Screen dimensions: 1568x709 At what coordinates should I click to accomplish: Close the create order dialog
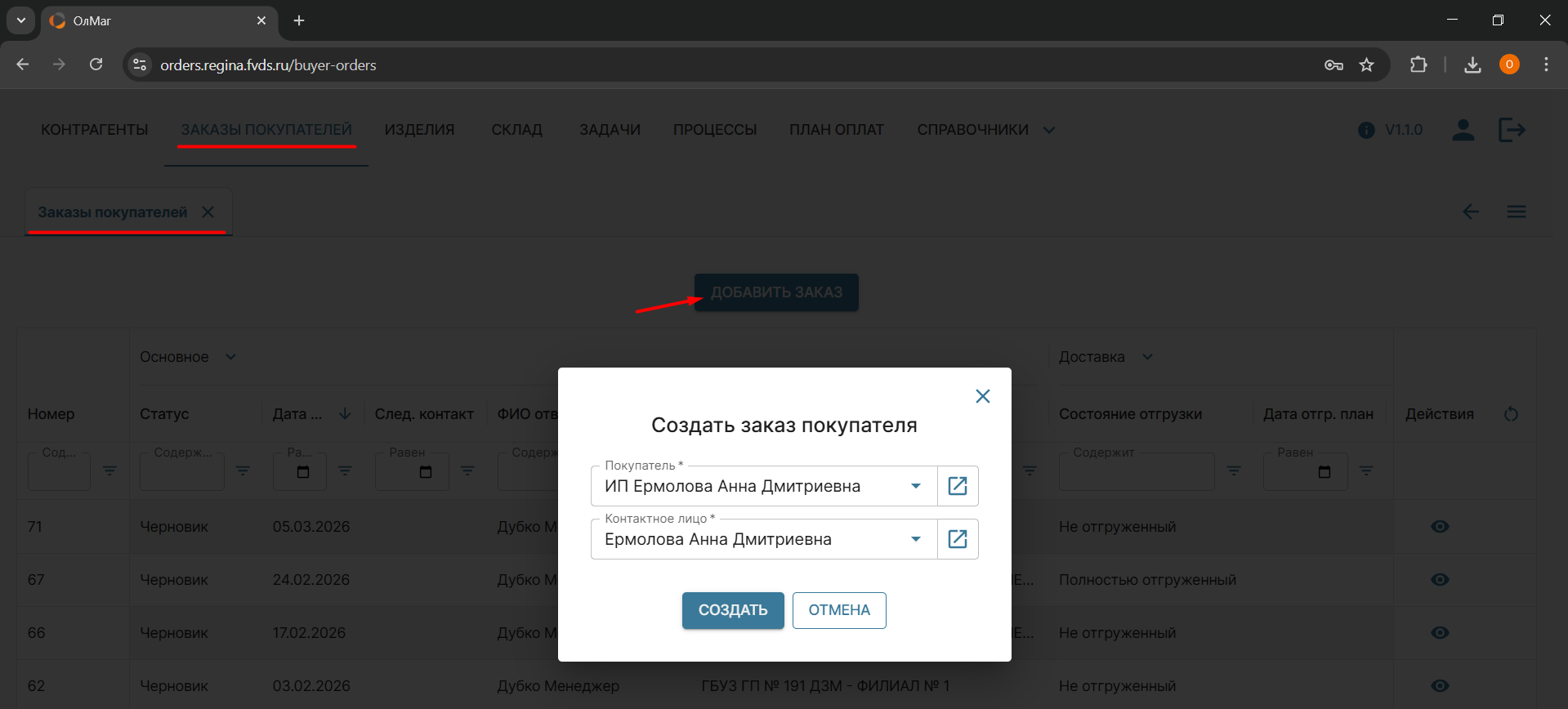[982, 396]
